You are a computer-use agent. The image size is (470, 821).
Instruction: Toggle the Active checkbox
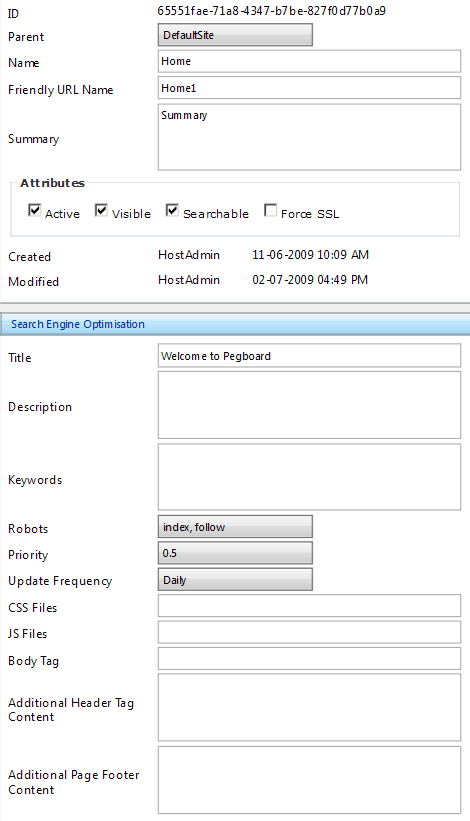tap(35, 210)
